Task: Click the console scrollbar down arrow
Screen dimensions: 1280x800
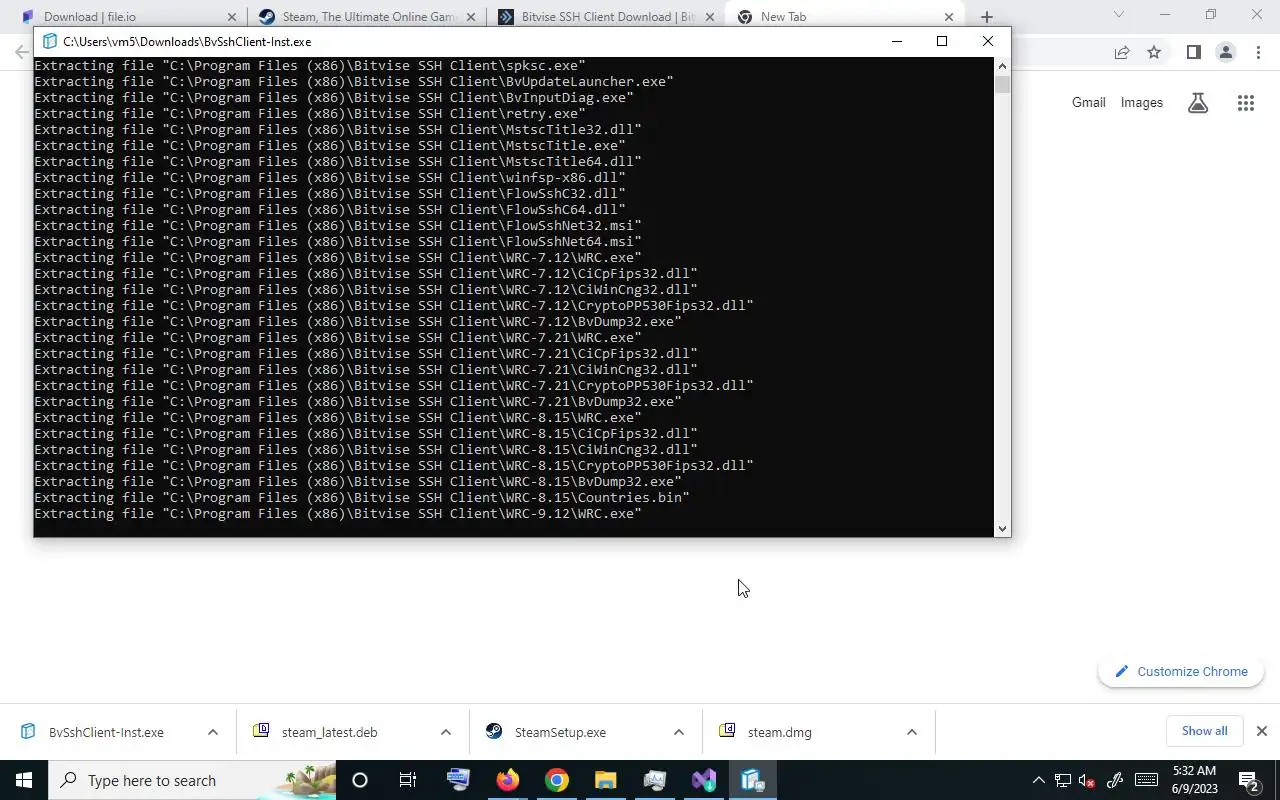Action: coord(1002,528)
